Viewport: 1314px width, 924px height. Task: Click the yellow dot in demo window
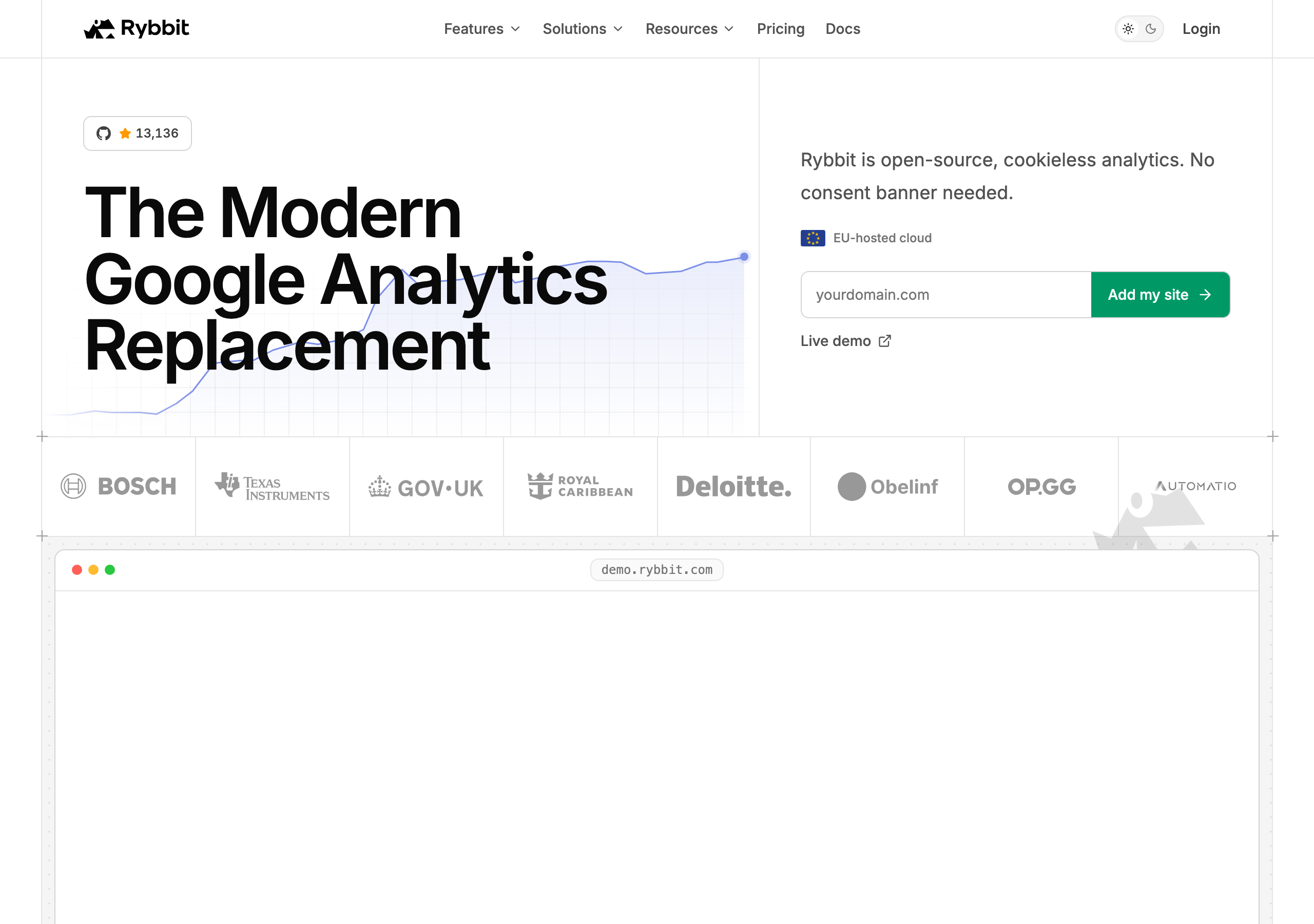(93, 570)
